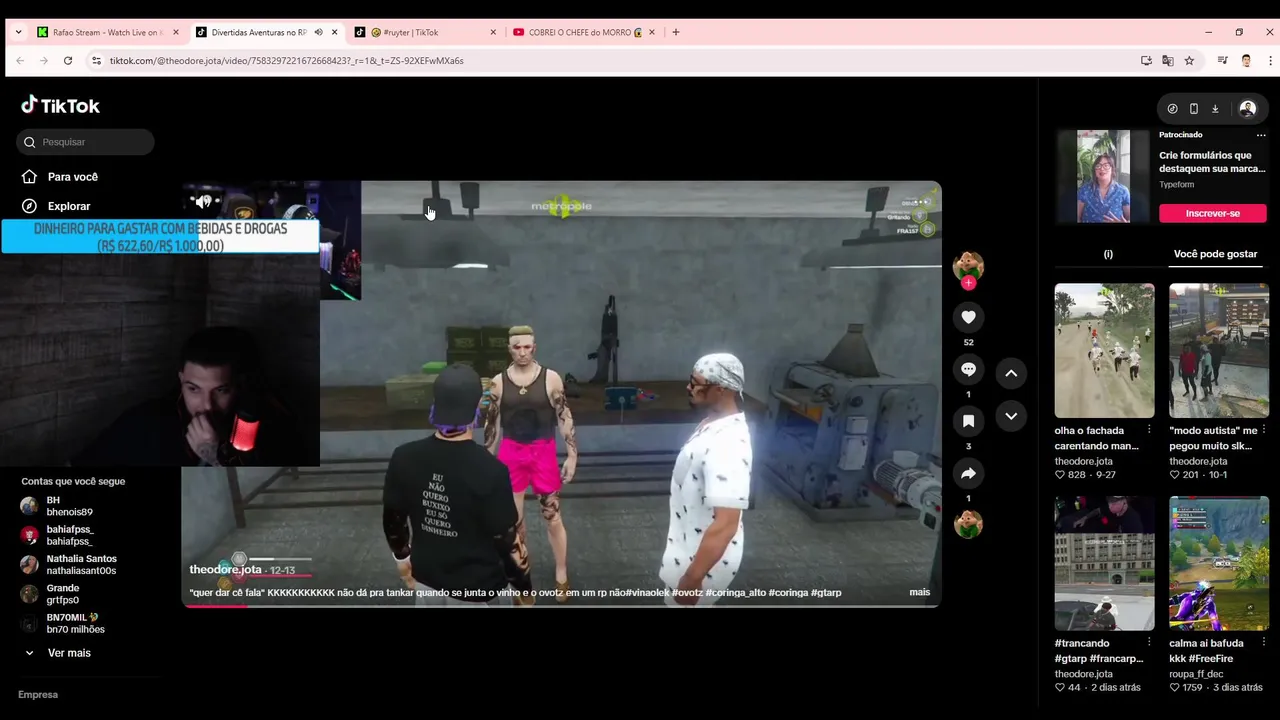Open options for 'modo autista' video
The image size is (1280, 720).
coord(1264,430)
